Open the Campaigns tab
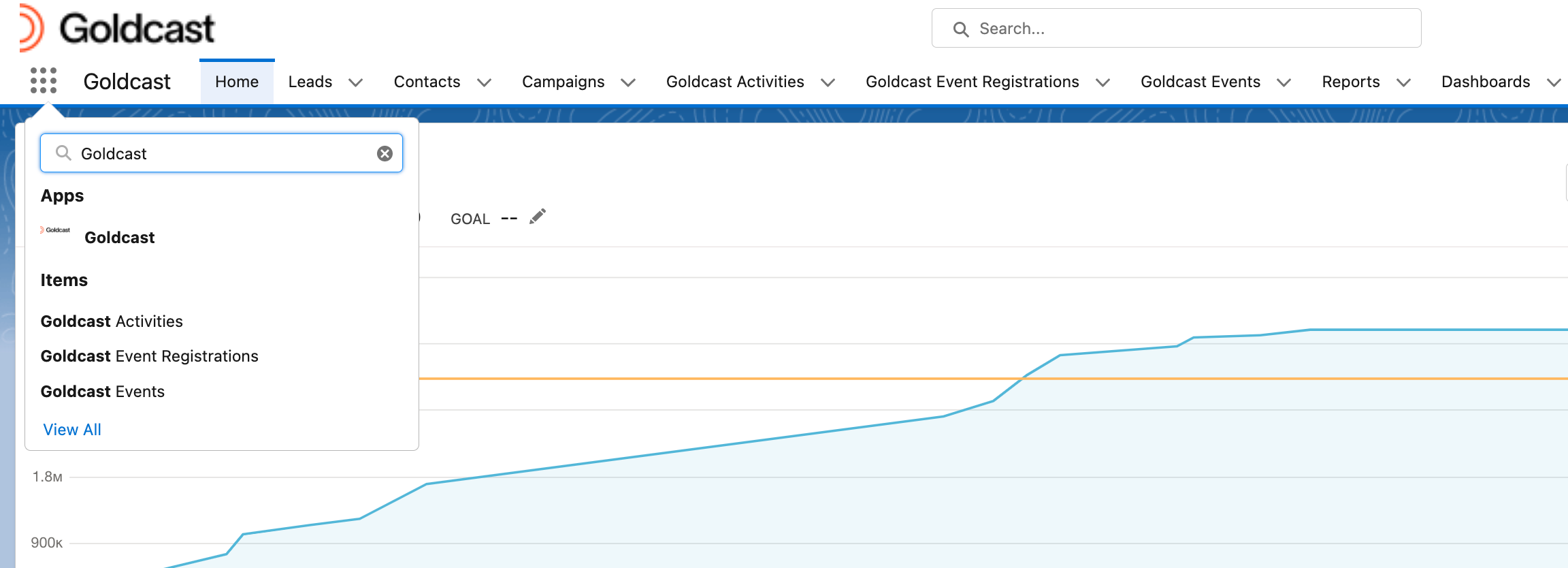Image resolution: width=1568 pixels, height=568 pixels. pyautogui.click(x=563, y=82)
